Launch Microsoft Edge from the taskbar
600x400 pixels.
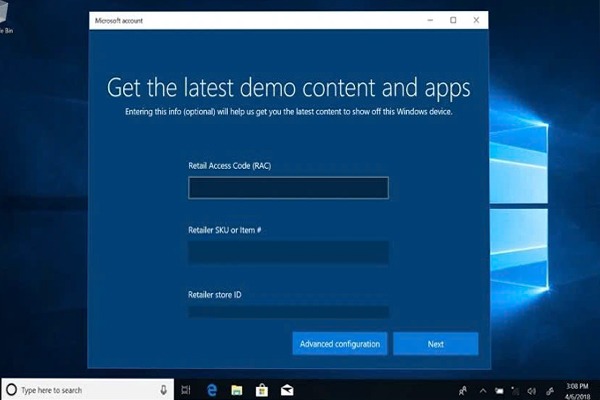click(x=212, y=390)
